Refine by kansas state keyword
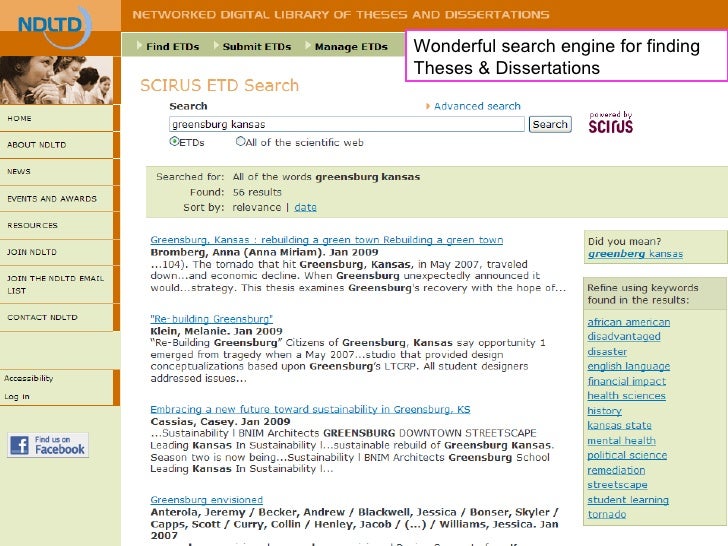The image size is (728, 546). [619, 425]
